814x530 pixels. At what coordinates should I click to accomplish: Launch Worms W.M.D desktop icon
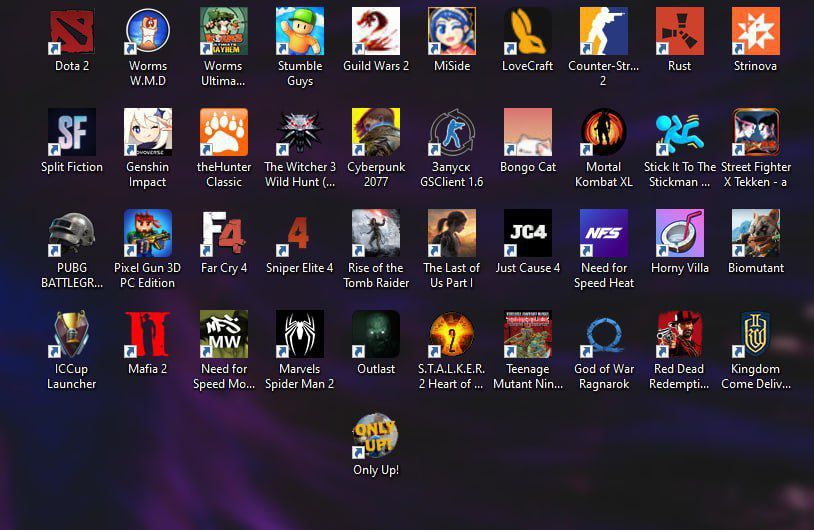[x=148, y=31]
